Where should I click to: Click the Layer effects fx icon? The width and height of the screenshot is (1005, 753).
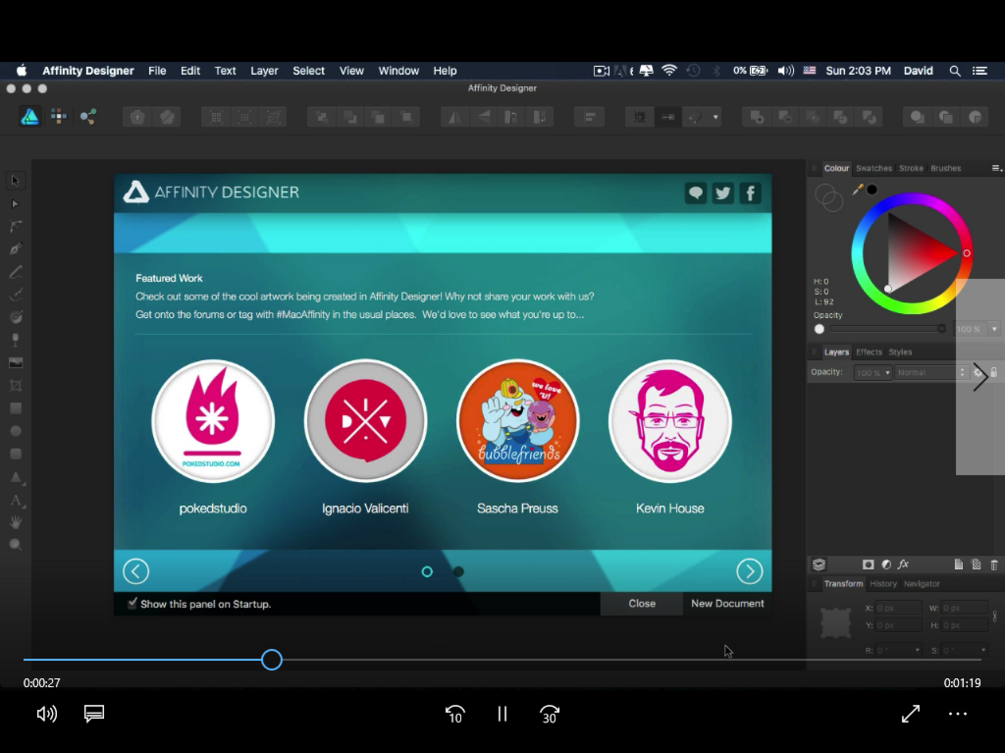(x=904, y=565)
